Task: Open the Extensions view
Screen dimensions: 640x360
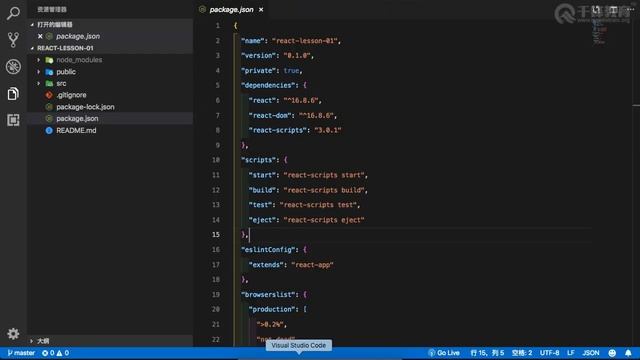Action: tap(13, 120)
